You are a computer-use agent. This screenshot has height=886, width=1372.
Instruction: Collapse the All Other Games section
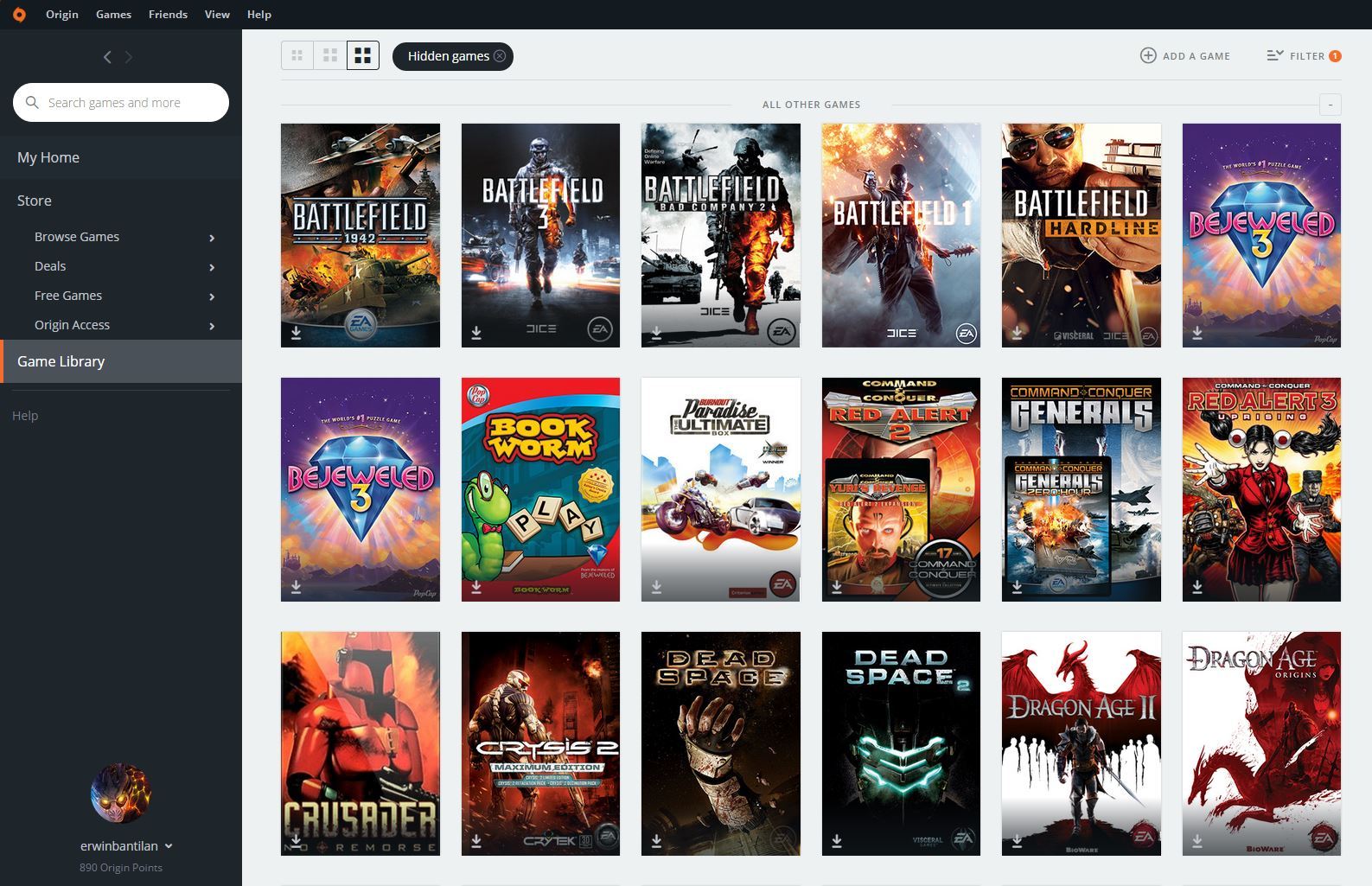(x=1330, y=105)
